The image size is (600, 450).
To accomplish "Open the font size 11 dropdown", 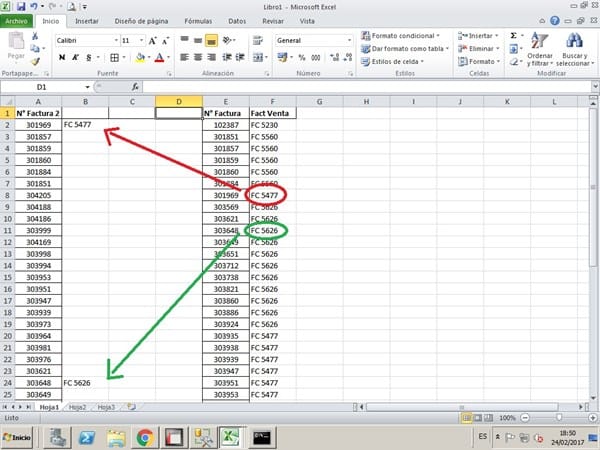I will [x=142, y=41].
